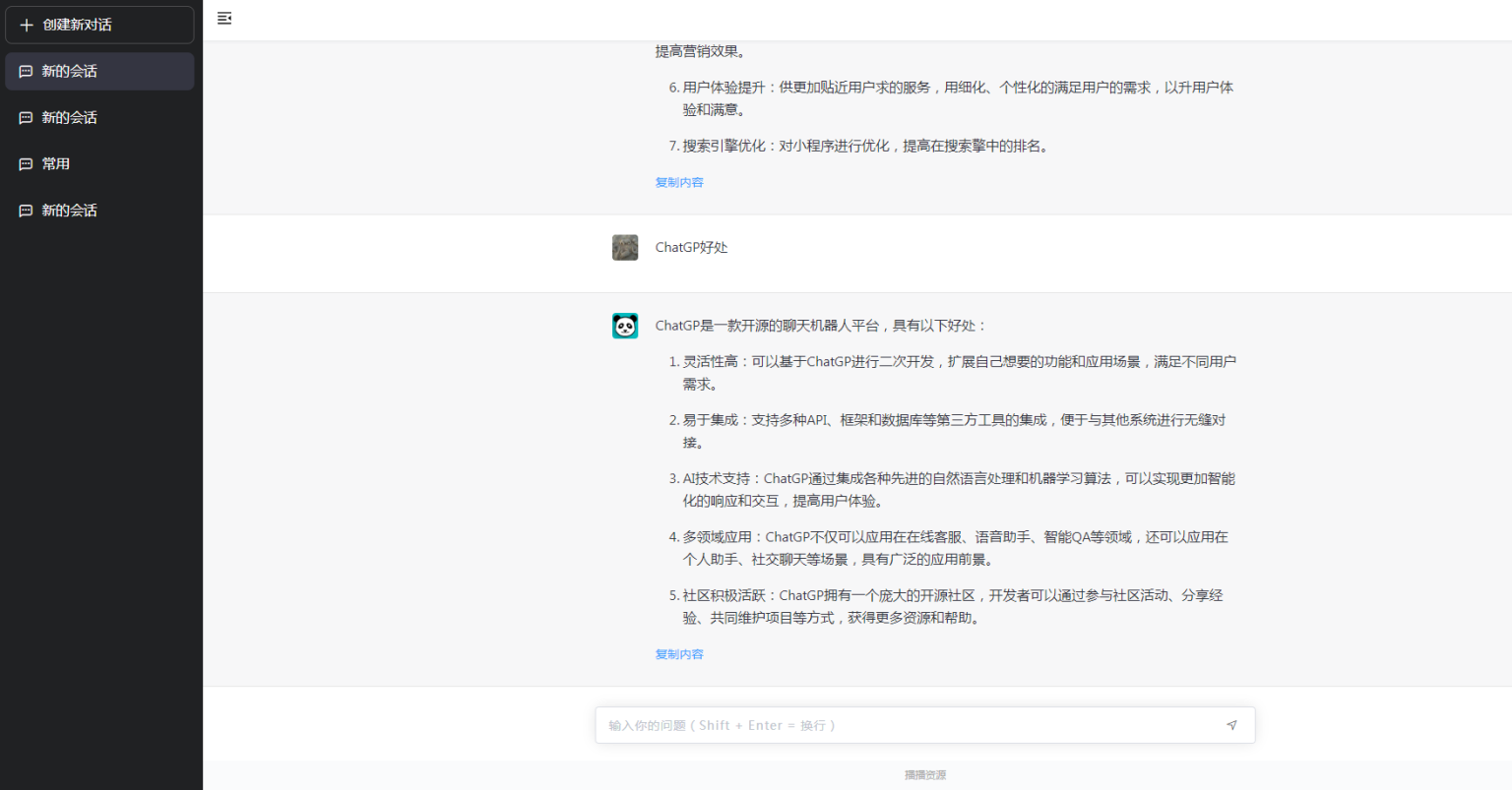Image resolution: width=1512 pixels, height=790 pixels.
Task: Click the question input box
Action: pyautogui.click(x=886, y=725)
